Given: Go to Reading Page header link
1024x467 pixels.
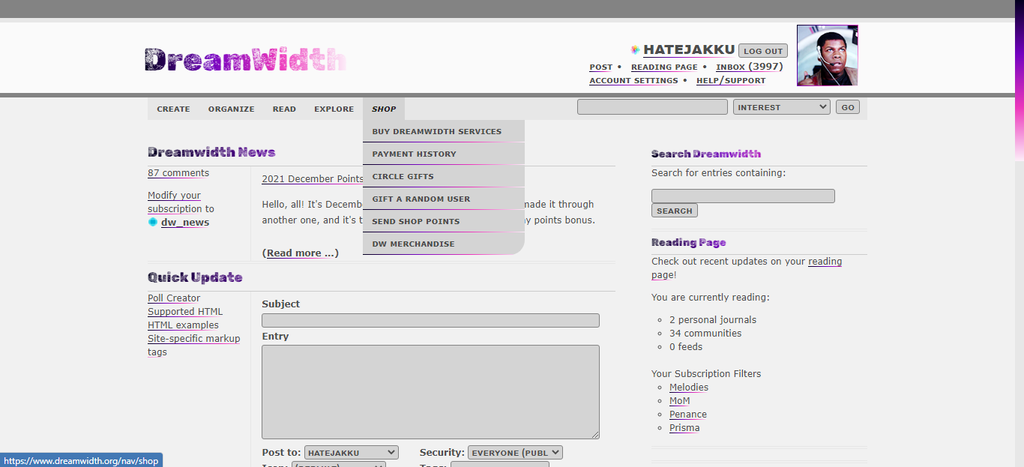Looking at the screenshot, I should click(664, 67).
